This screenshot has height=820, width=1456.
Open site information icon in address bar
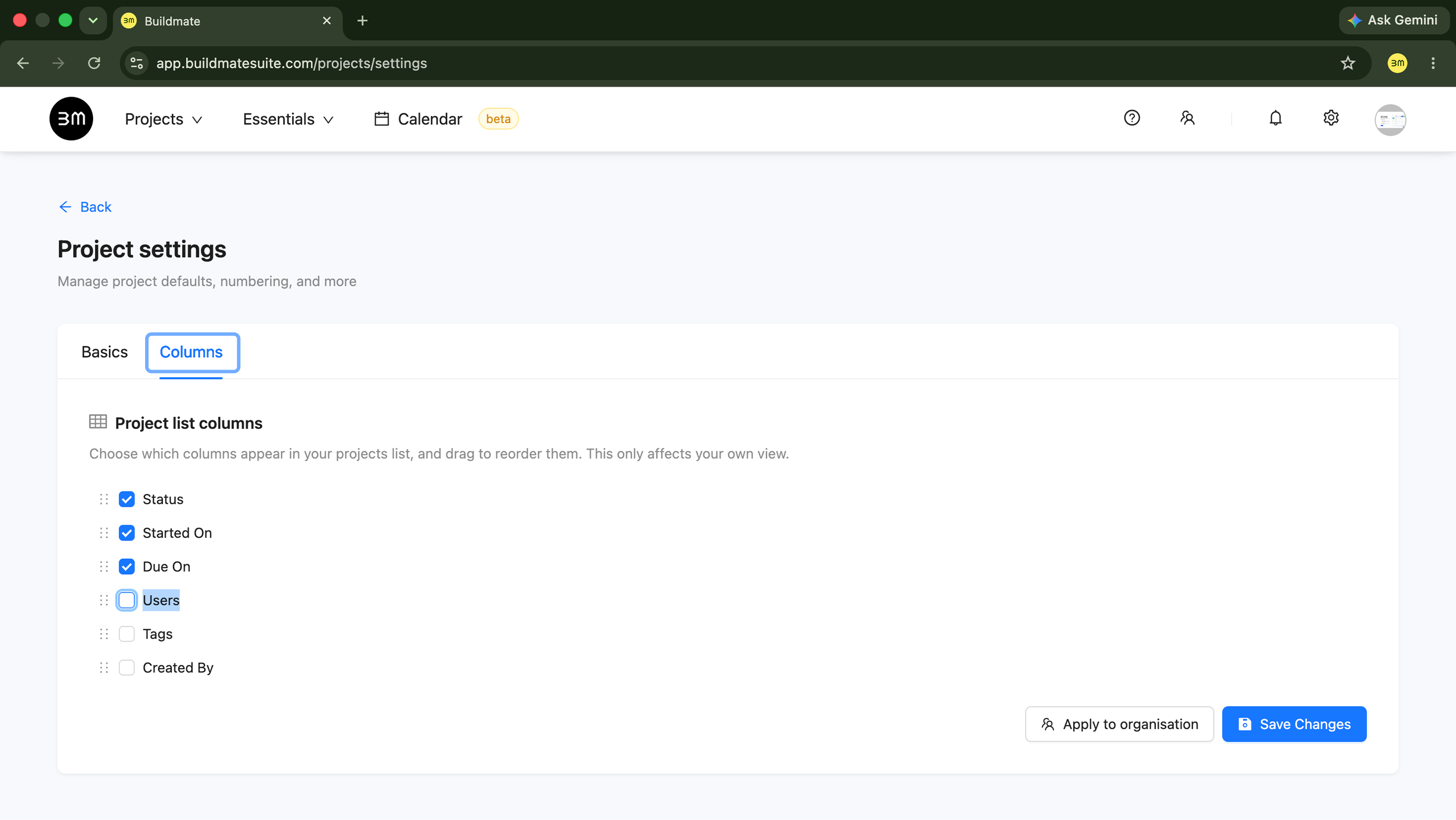coord(136,63)
